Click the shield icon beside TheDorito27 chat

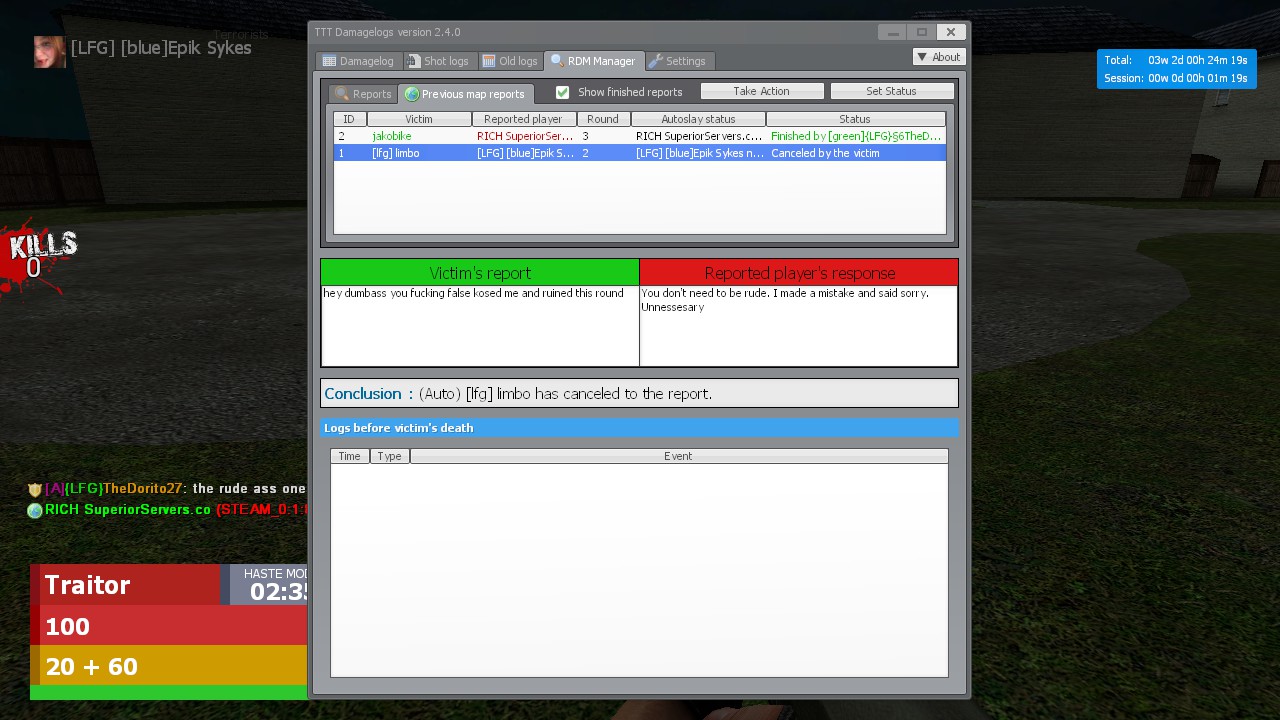35,489
